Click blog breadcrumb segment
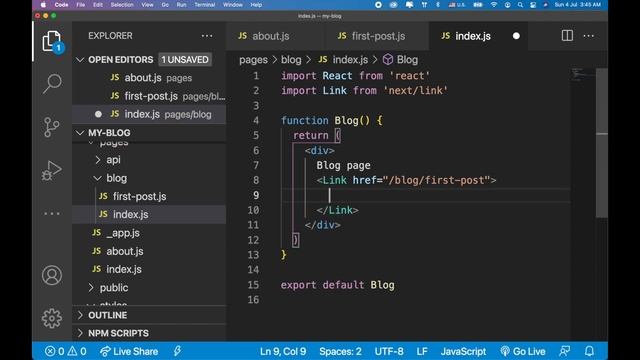The image size is (640, 360). (291, 60)
